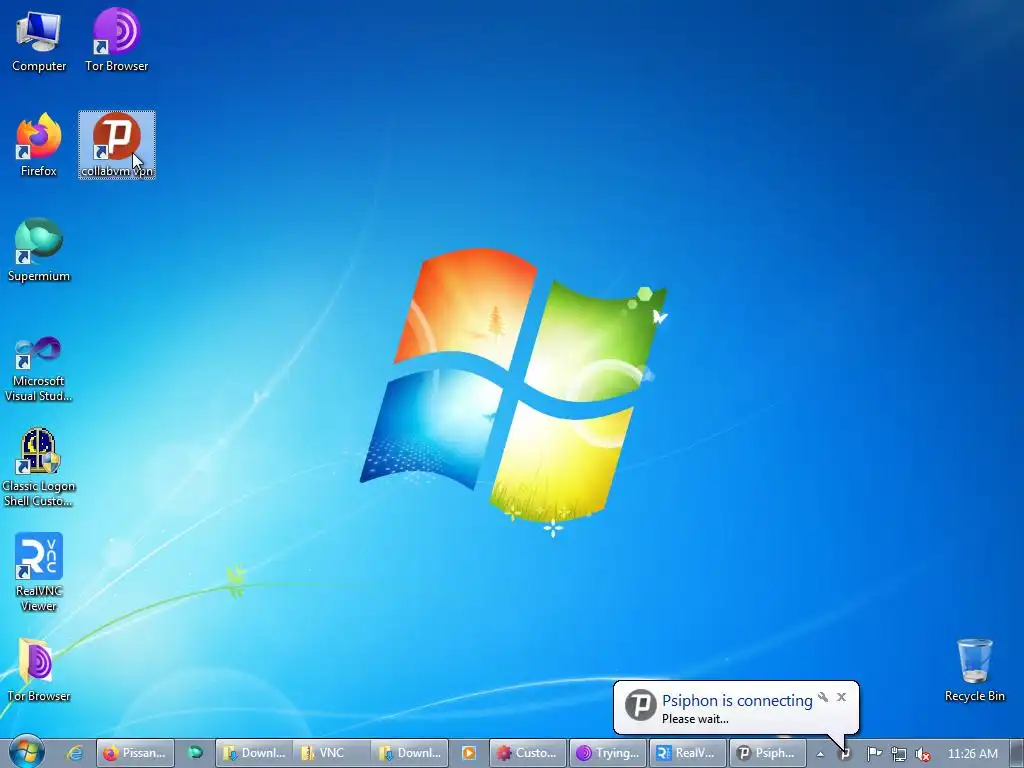This screenshot has height=768, width=1024.
Task: Switch to the Psiph... taskbar window
Action: (x=767, y=753)
